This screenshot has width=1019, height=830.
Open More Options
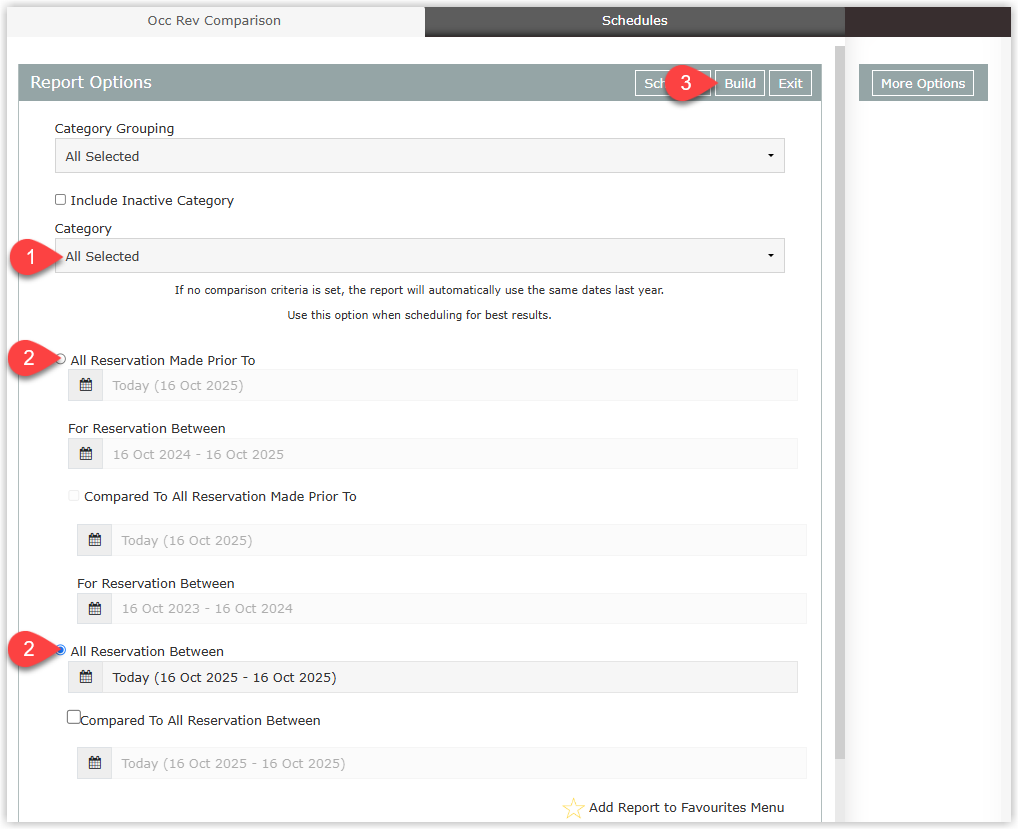(x=923, y=83)
